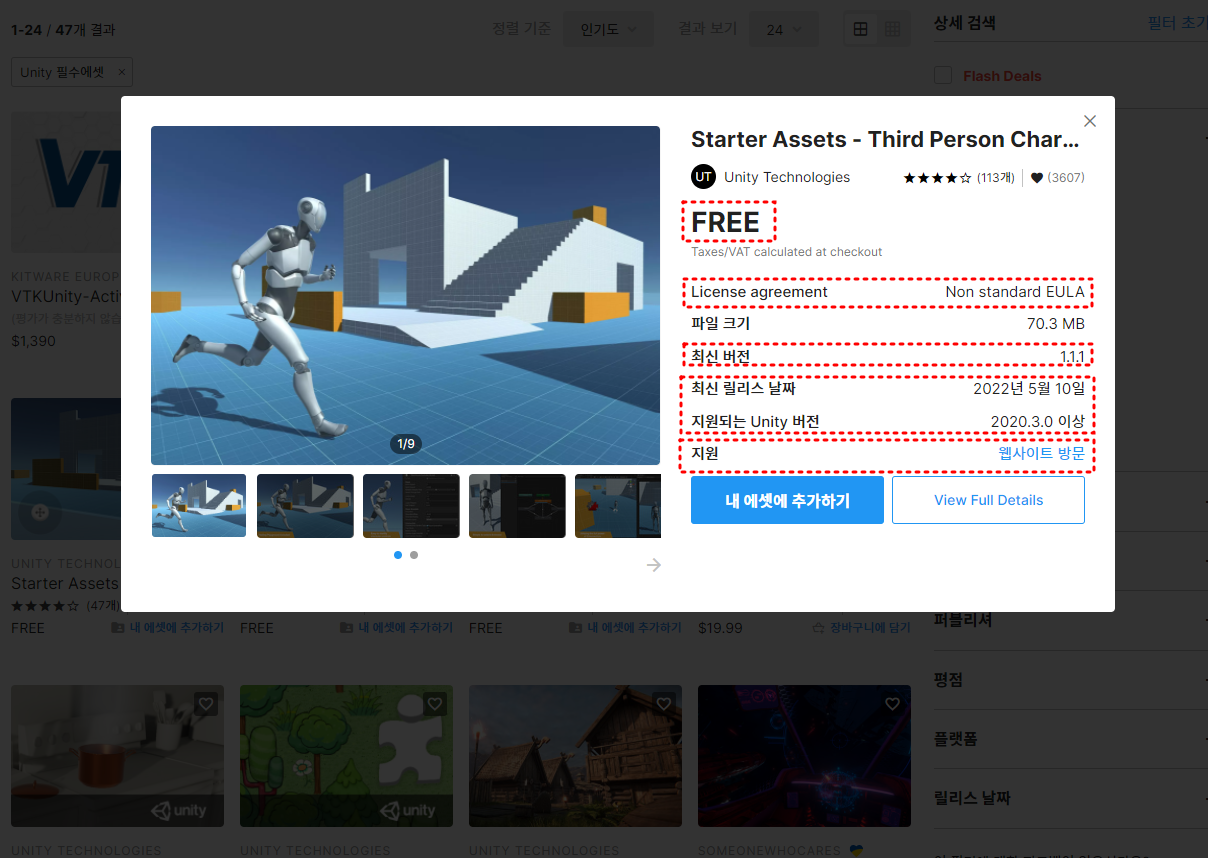The image size is (1208, 858).
Task: Close the asset quick-look dialog
Action: pos(1090,121)
